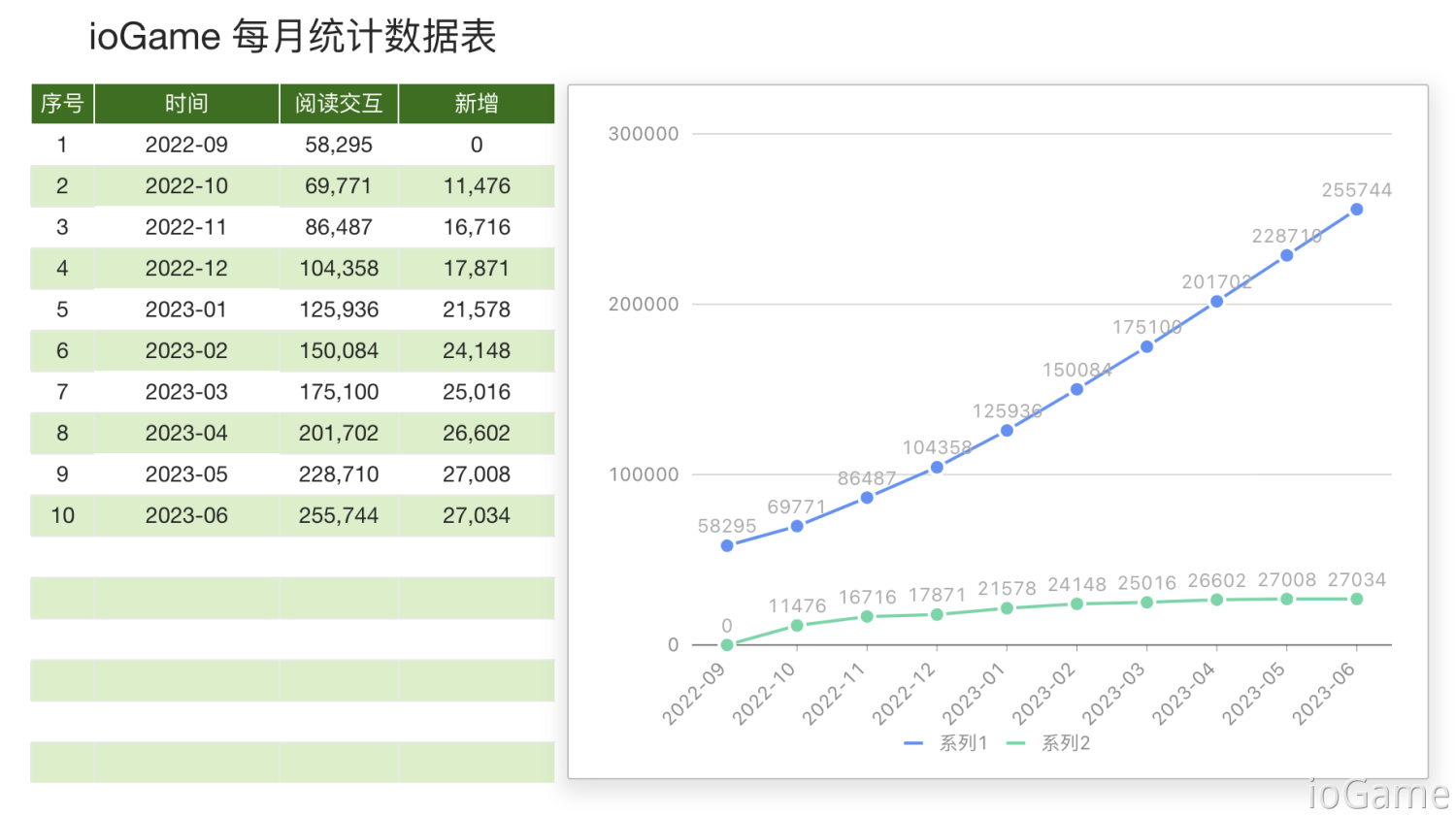Image resolution: width=1456 pixels, height=816 pixels.
Task: Click the green data point labeled 24148
Action: click(1076, 604)
